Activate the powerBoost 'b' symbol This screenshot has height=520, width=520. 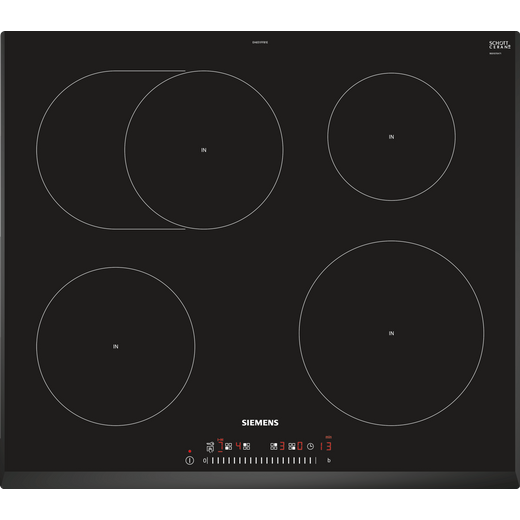coord(329,460)
